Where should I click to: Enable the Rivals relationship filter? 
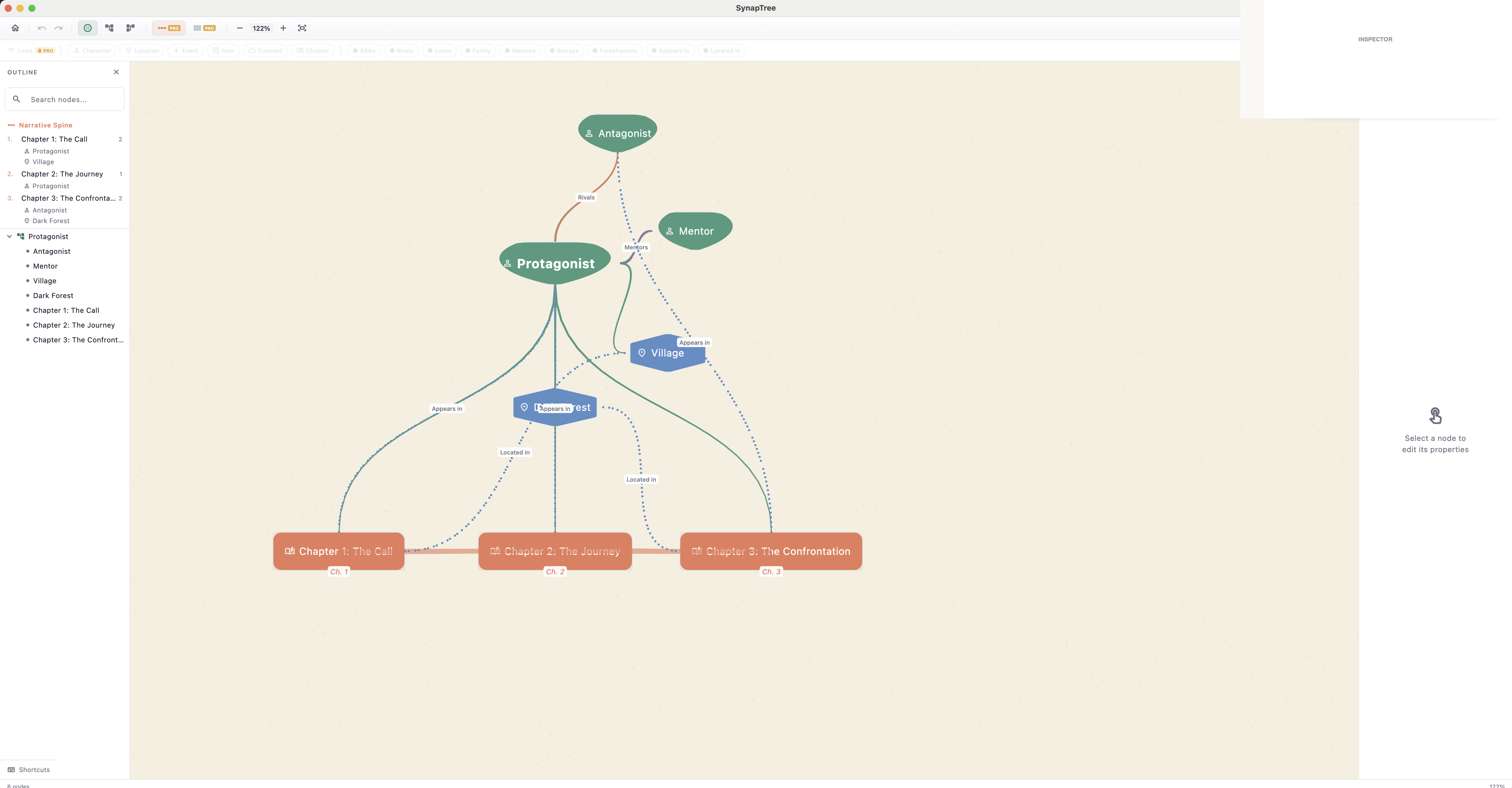(401, 50)
